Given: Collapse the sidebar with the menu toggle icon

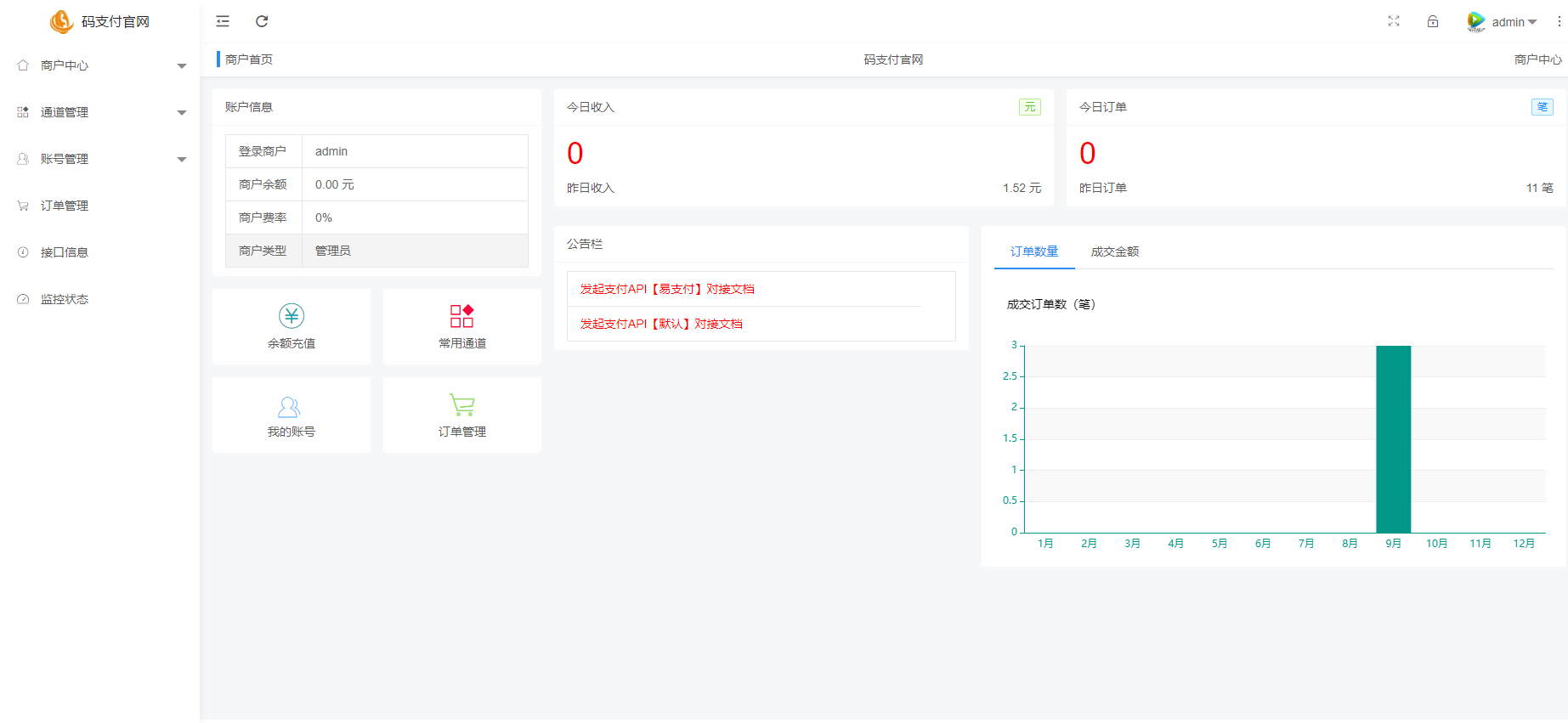Looking at the screenshot, I should (x=223, y=21).
